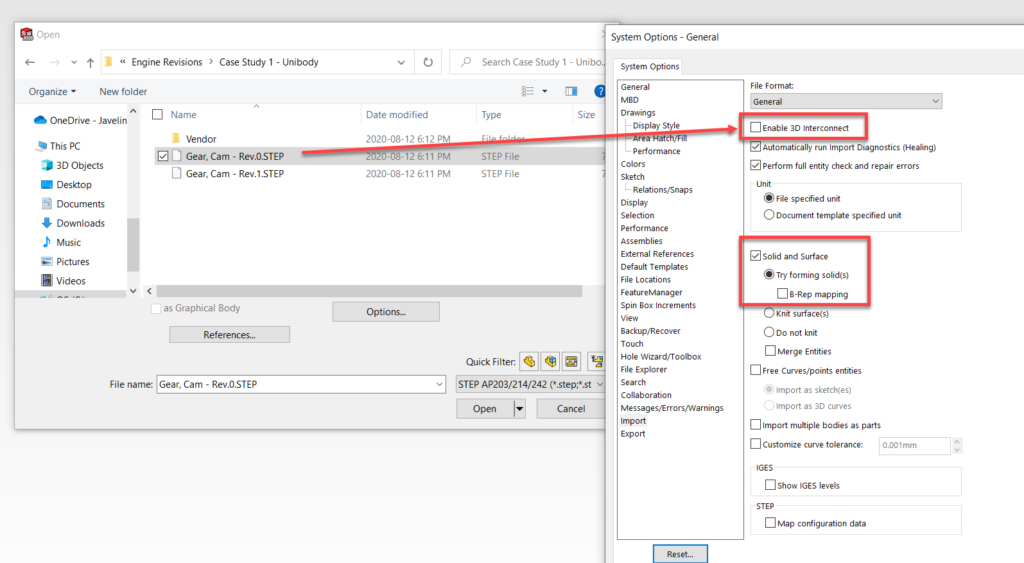Enable Show IGES levels
The height and width of the screenshot is (563, 1024).
tap(771, 485)
